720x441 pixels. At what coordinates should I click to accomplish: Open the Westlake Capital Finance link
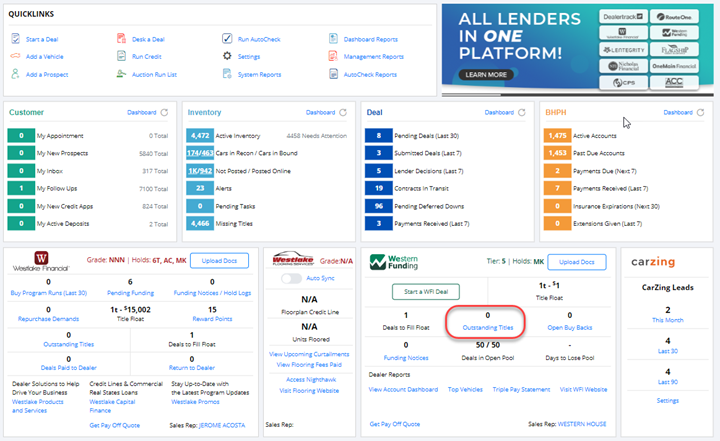coord(112,406)
